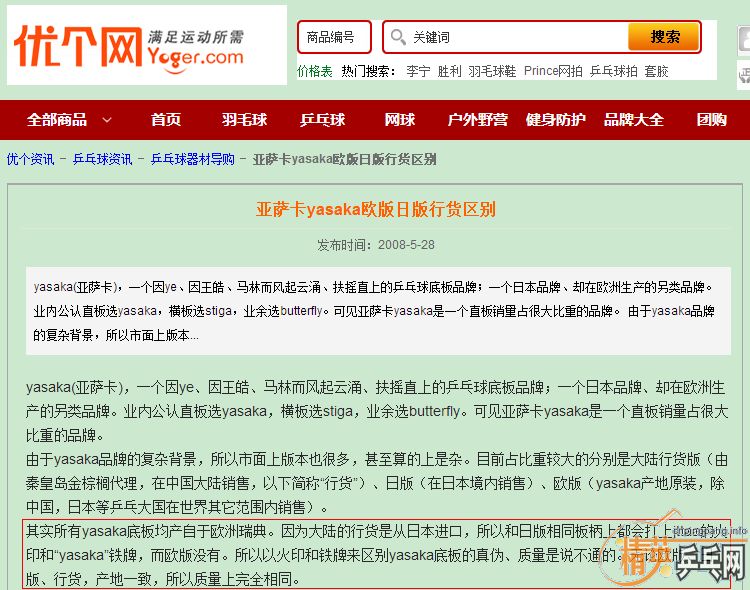This screenshot has height=590, width=750.
Task: Open the 品牌大全 menu item
Action: [x=633, y=120]
